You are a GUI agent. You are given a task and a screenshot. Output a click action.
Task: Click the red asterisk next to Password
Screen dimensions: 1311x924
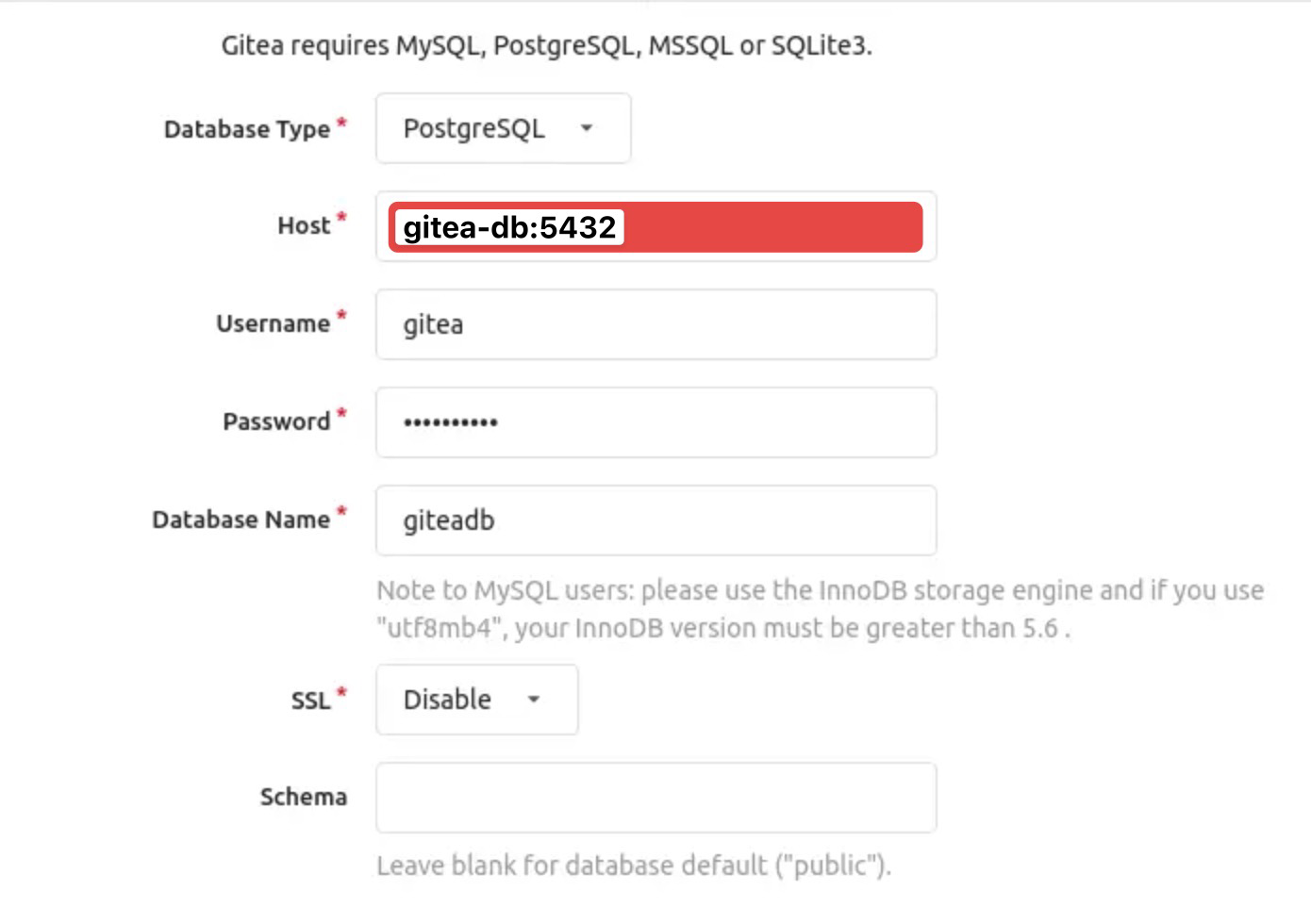[x=341, y=413]
